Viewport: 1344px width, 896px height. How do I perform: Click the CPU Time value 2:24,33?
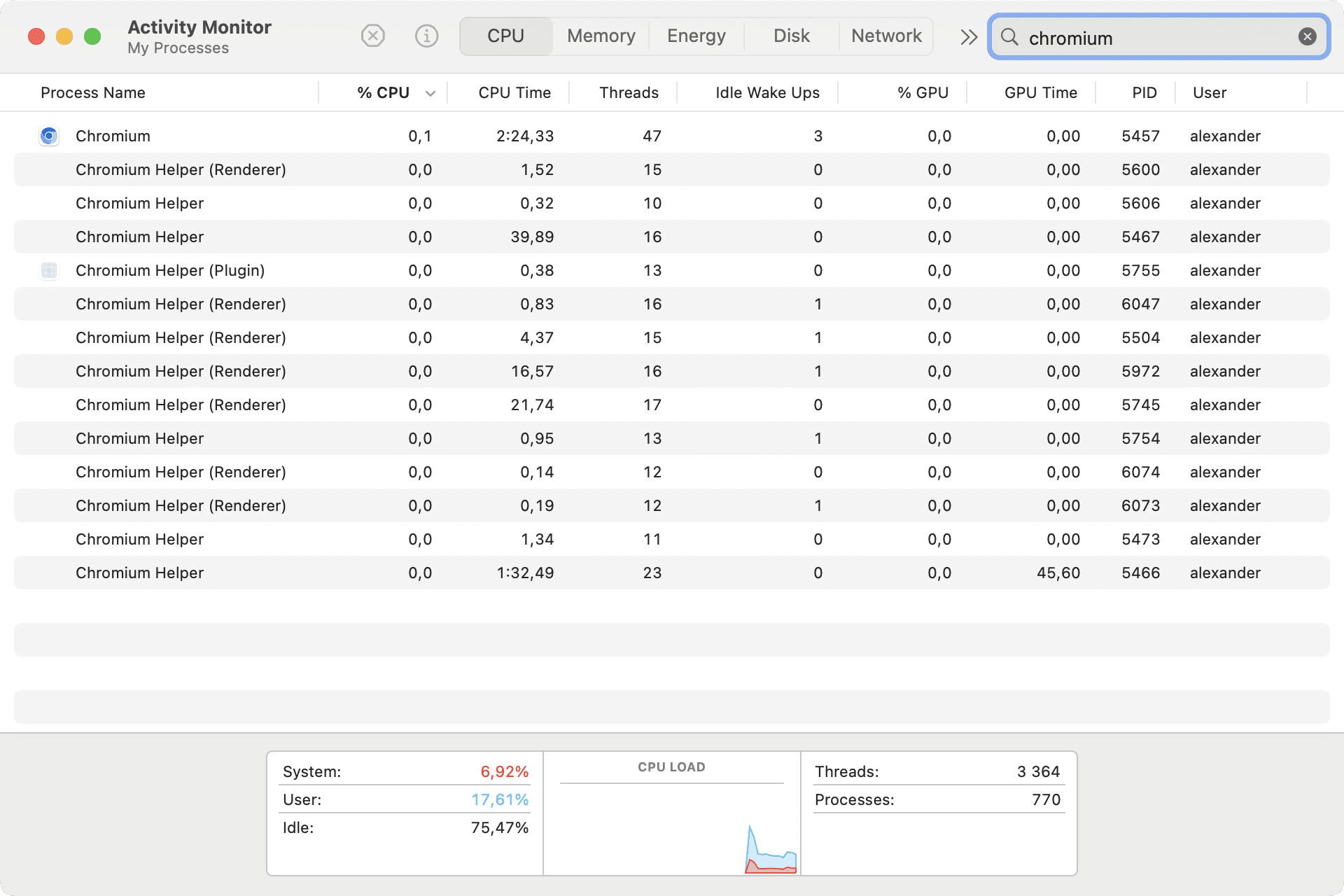(525, 136)
